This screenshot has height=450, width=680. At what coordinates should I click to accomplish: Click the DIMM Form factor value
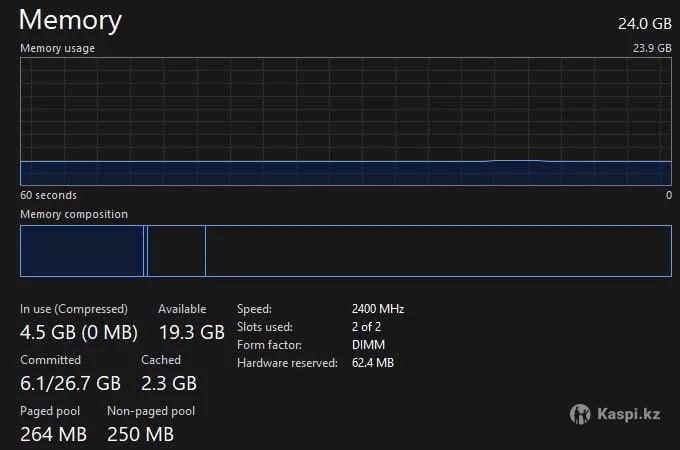pyautogui.click(x=369, y=345)
